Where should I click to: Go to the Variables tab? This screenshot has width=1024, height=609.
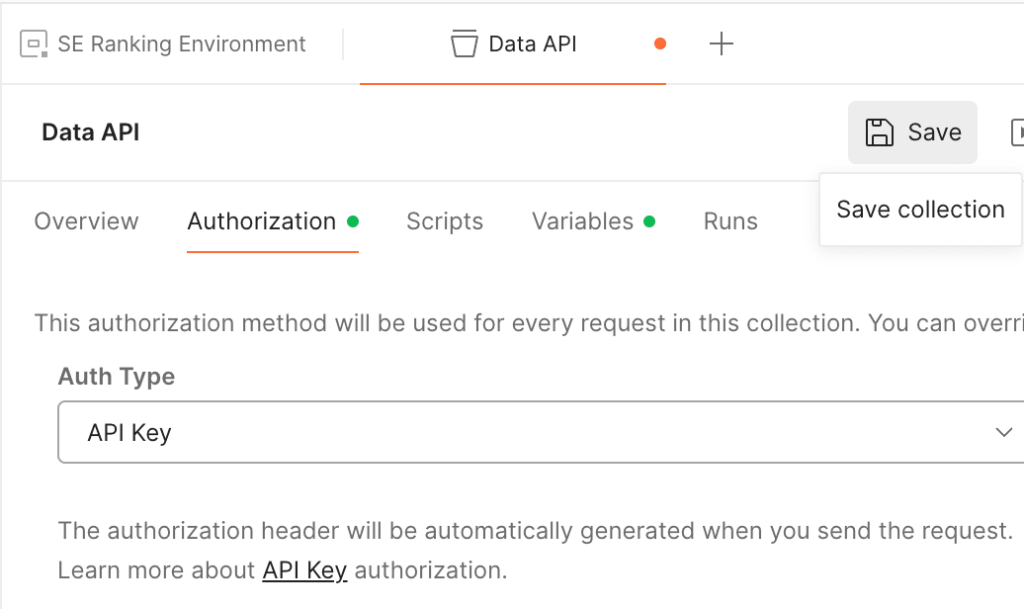click(593, 221)
